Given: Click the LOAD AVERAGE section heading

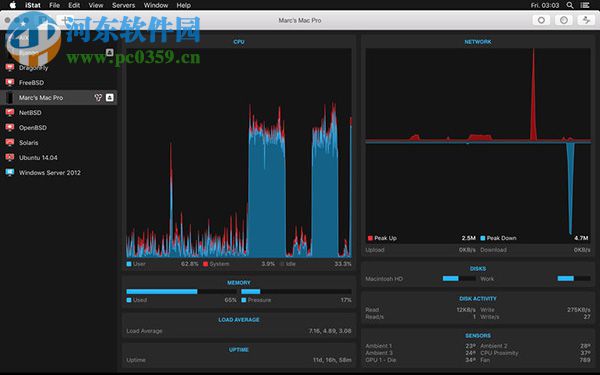Looking at the screenshot, I should pos(239,320).
